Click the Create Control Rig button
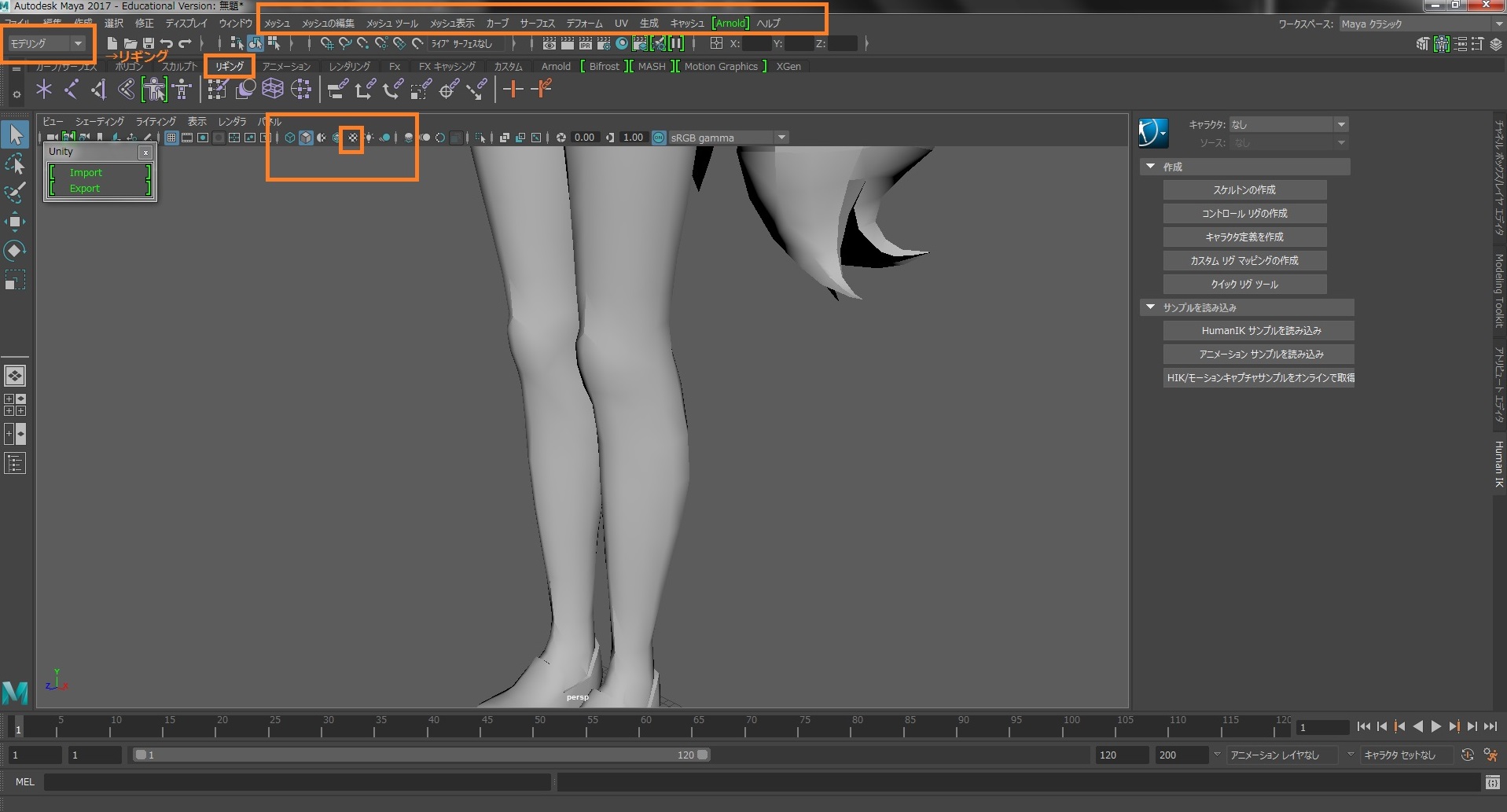Screen dimensions: 1507x812 [1244, 214]
